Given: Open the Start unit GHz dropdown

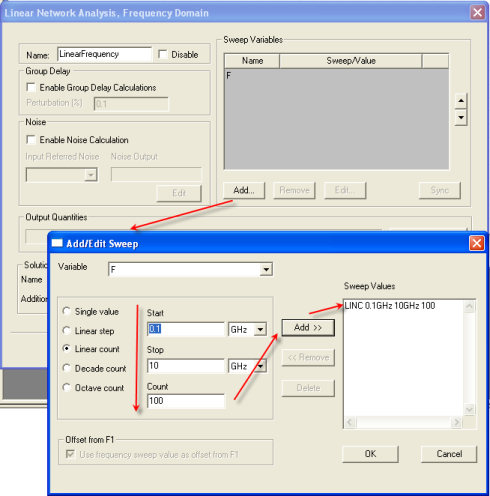Looking at the screenshot, I should 260,330.
